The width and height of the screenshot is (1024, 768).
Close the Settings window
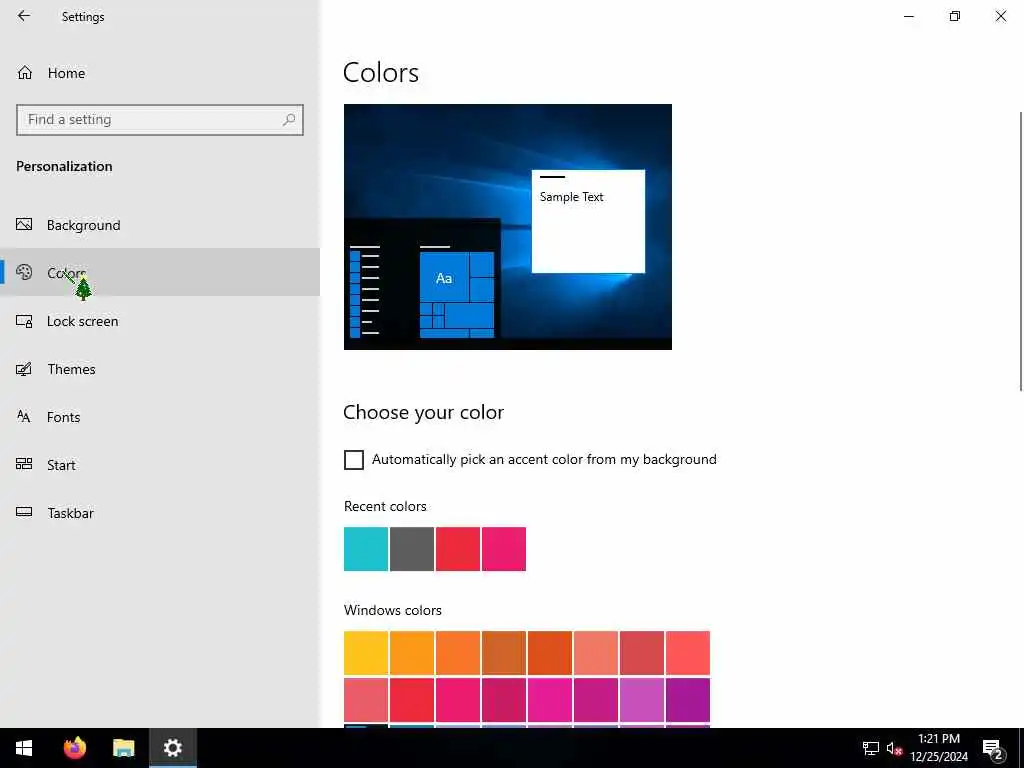pos(1000,16)
